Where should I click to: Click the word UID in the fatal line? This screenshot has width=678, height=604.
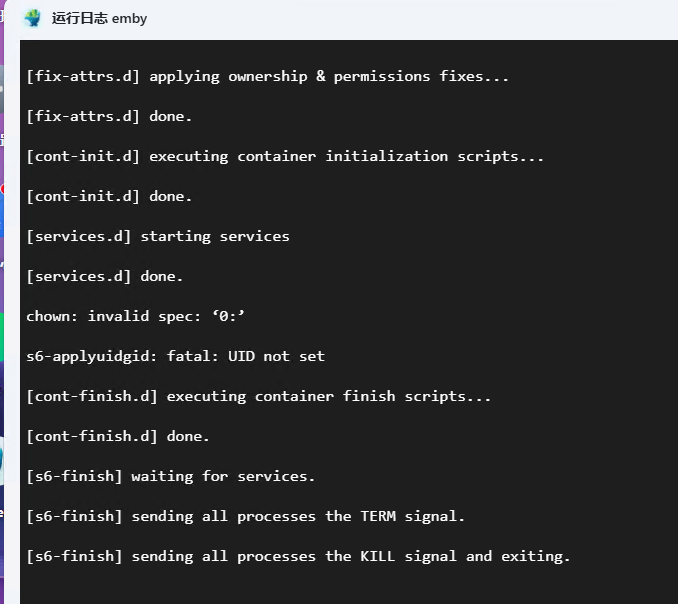pyautogui.click(x=241, y=356)
